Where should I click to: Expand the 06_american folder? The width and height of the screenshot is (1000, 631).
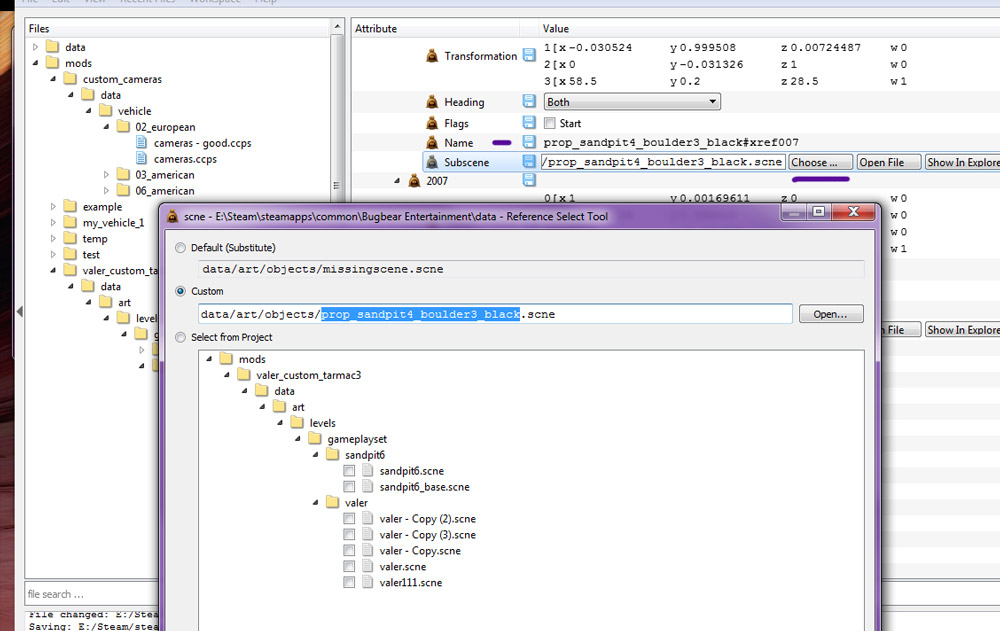point(106,190)
